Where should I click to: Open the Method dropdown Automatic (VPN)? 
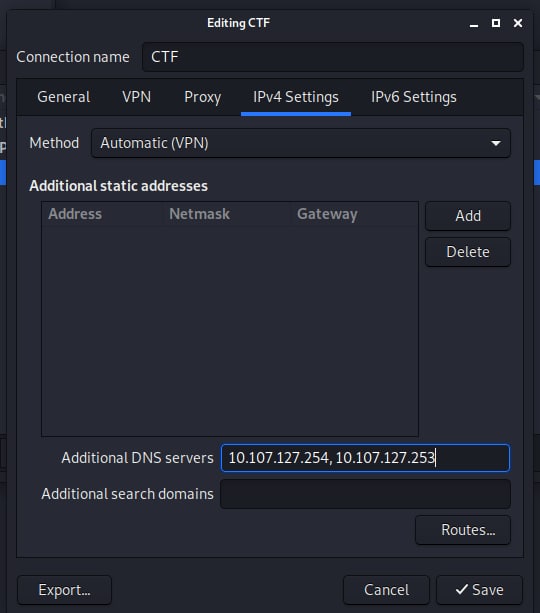pyautogui.click(x=301, y=143)
